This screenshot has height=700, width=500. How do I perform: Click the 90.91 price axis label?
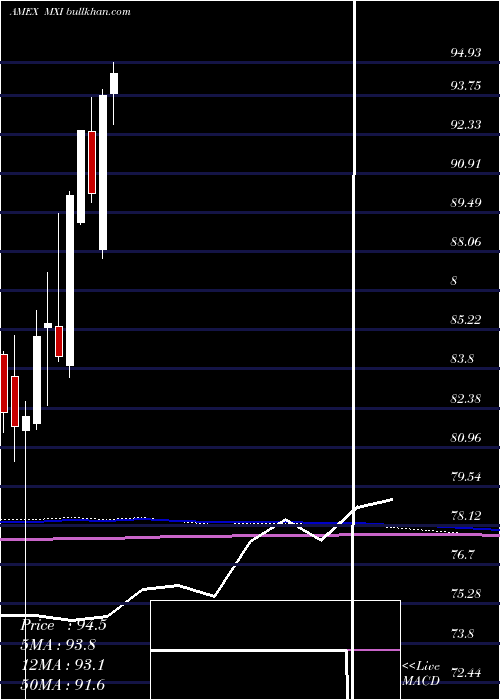[466, 164]
